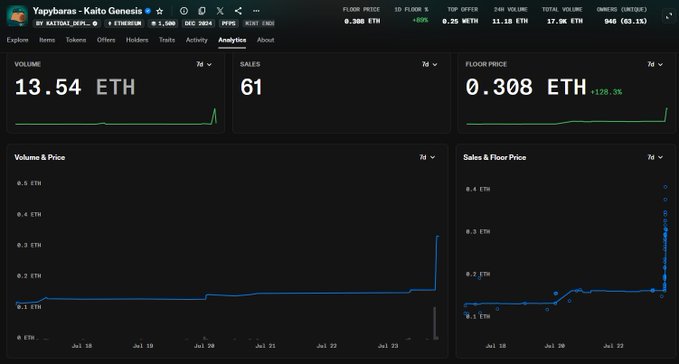Viewport: 679px width, 364px height.
Task: Click the 61 sales count value
Action: pyautogui.click(x=251, y=87)
